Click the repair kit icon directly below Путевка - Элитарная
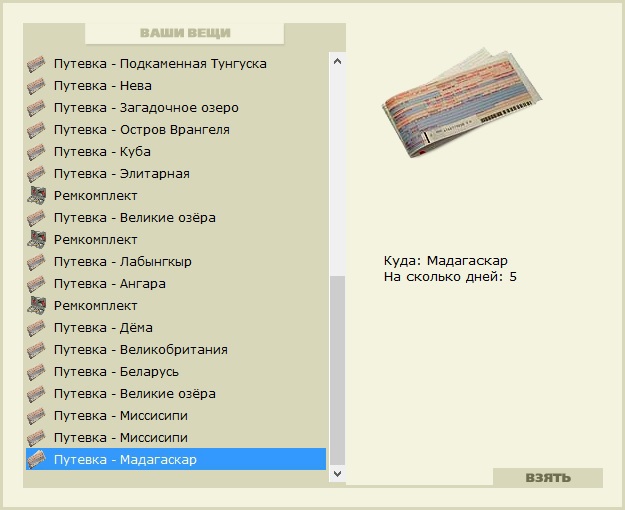 click(36, 196)
